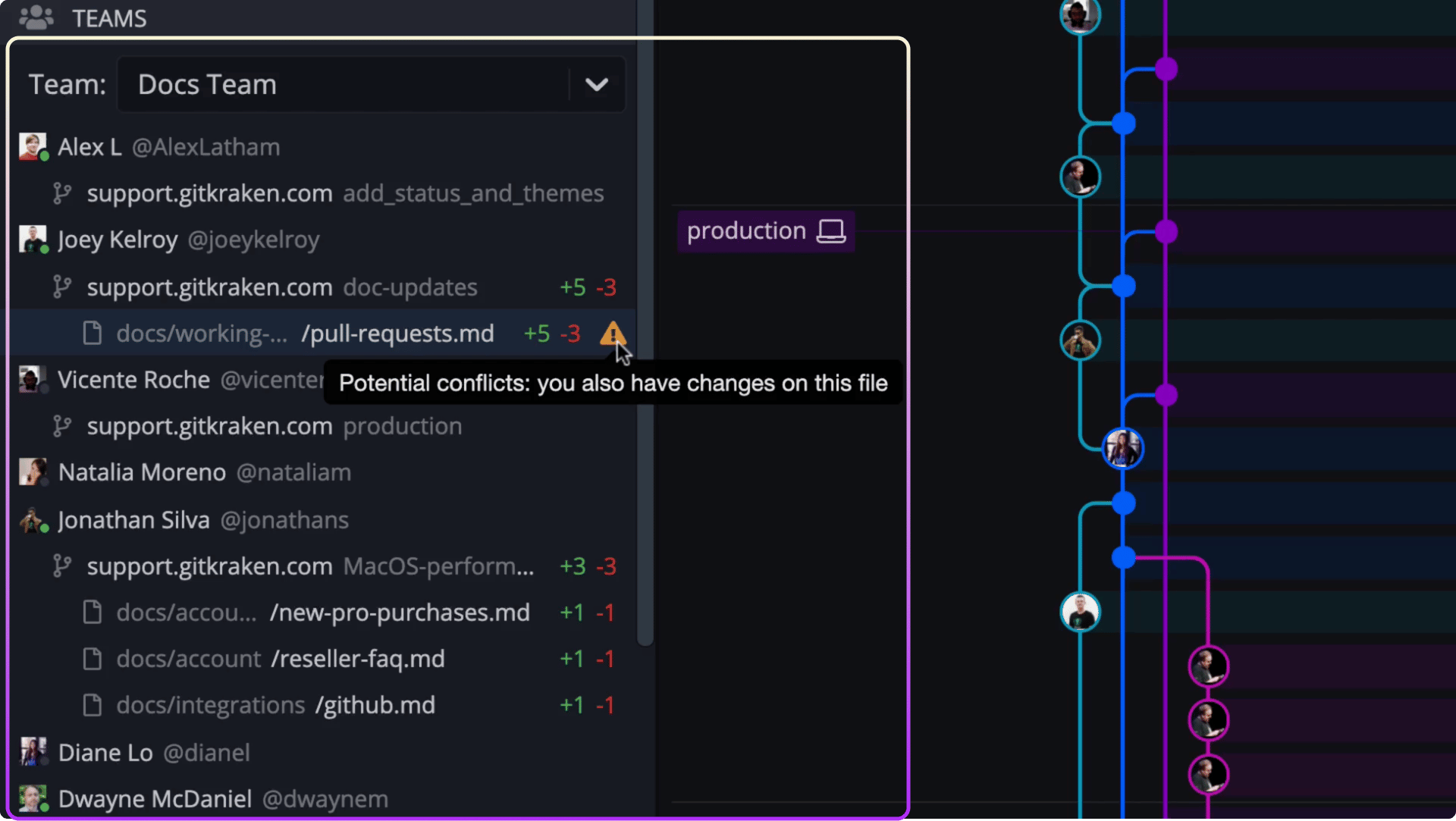Click the laptop icon on production label
Image resolution: width=1456 pixels, height=821 pixels.
tap(831, 231)
